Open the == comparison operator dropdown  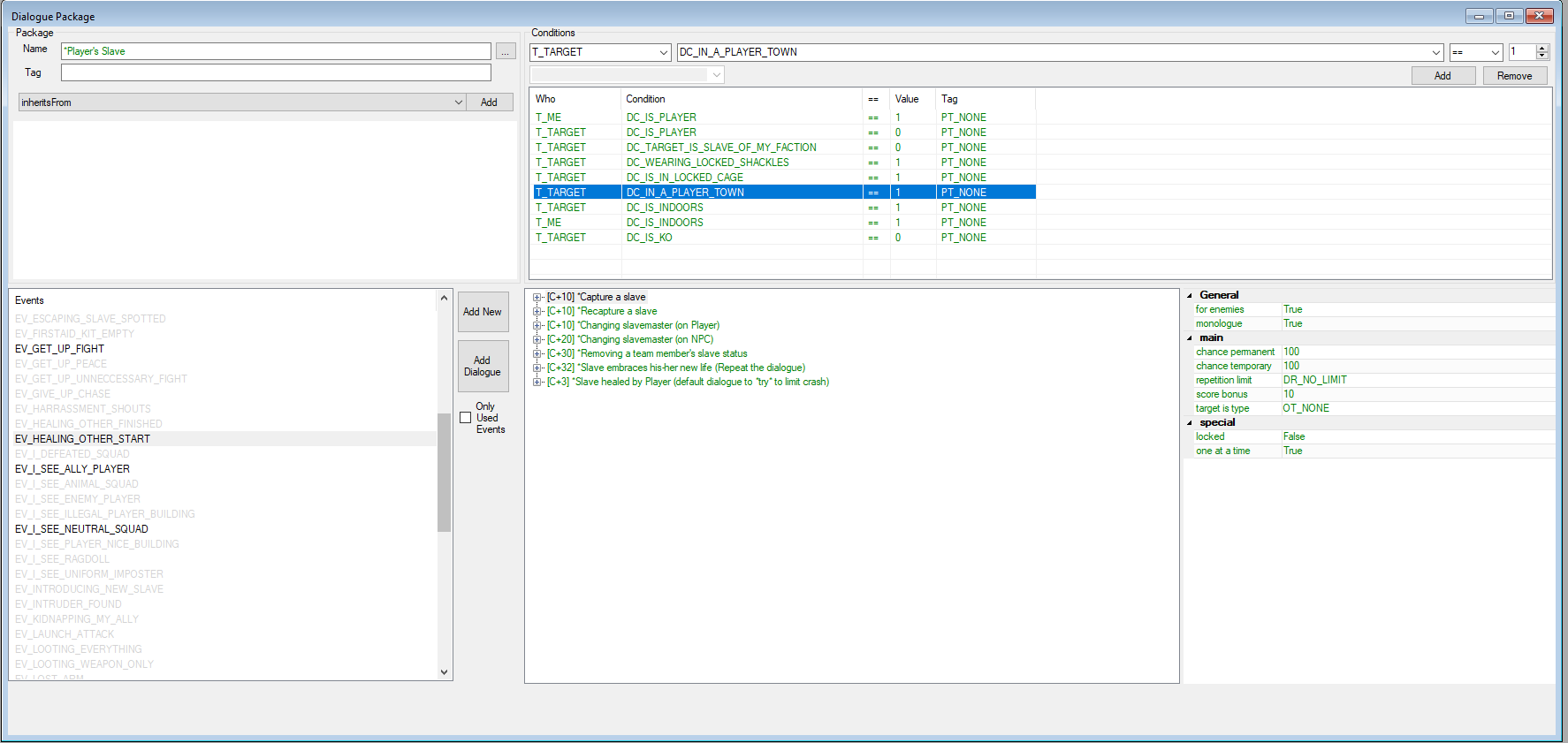1496,52
